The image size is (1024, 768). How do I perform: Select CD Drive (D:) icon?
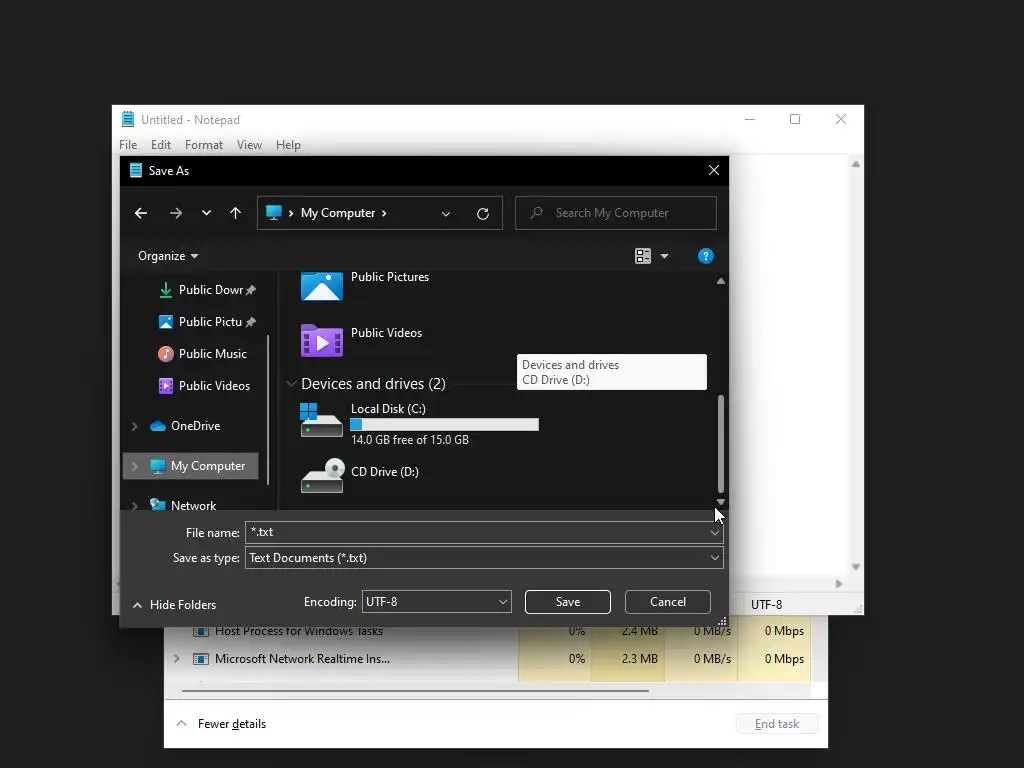pyautogui.click(x=321, y=475)
